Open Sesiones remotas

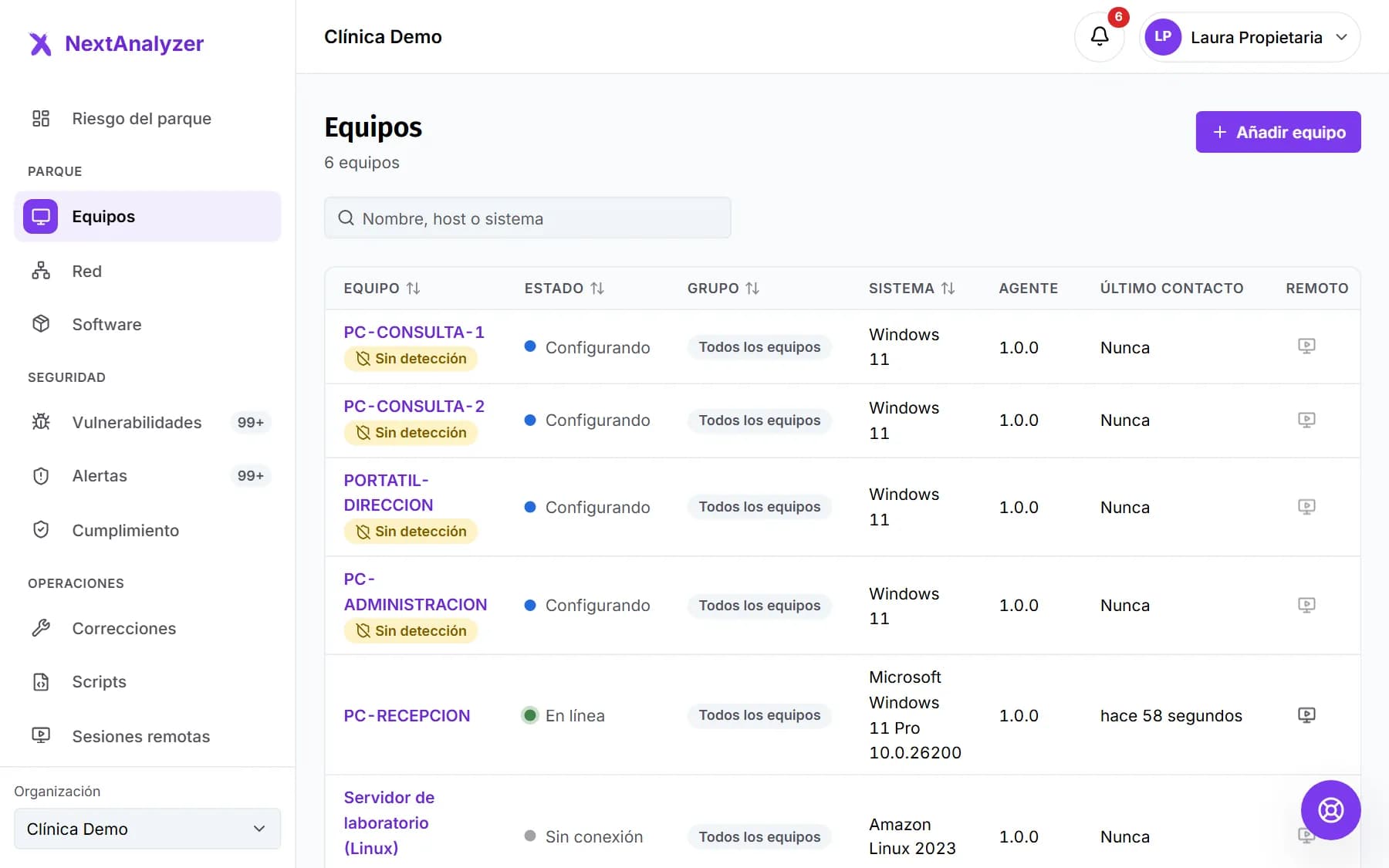point(147,737)
